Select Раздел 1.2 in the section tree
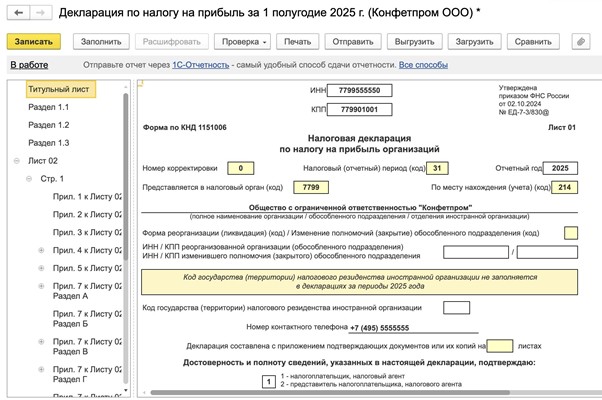 click(49, 125)
